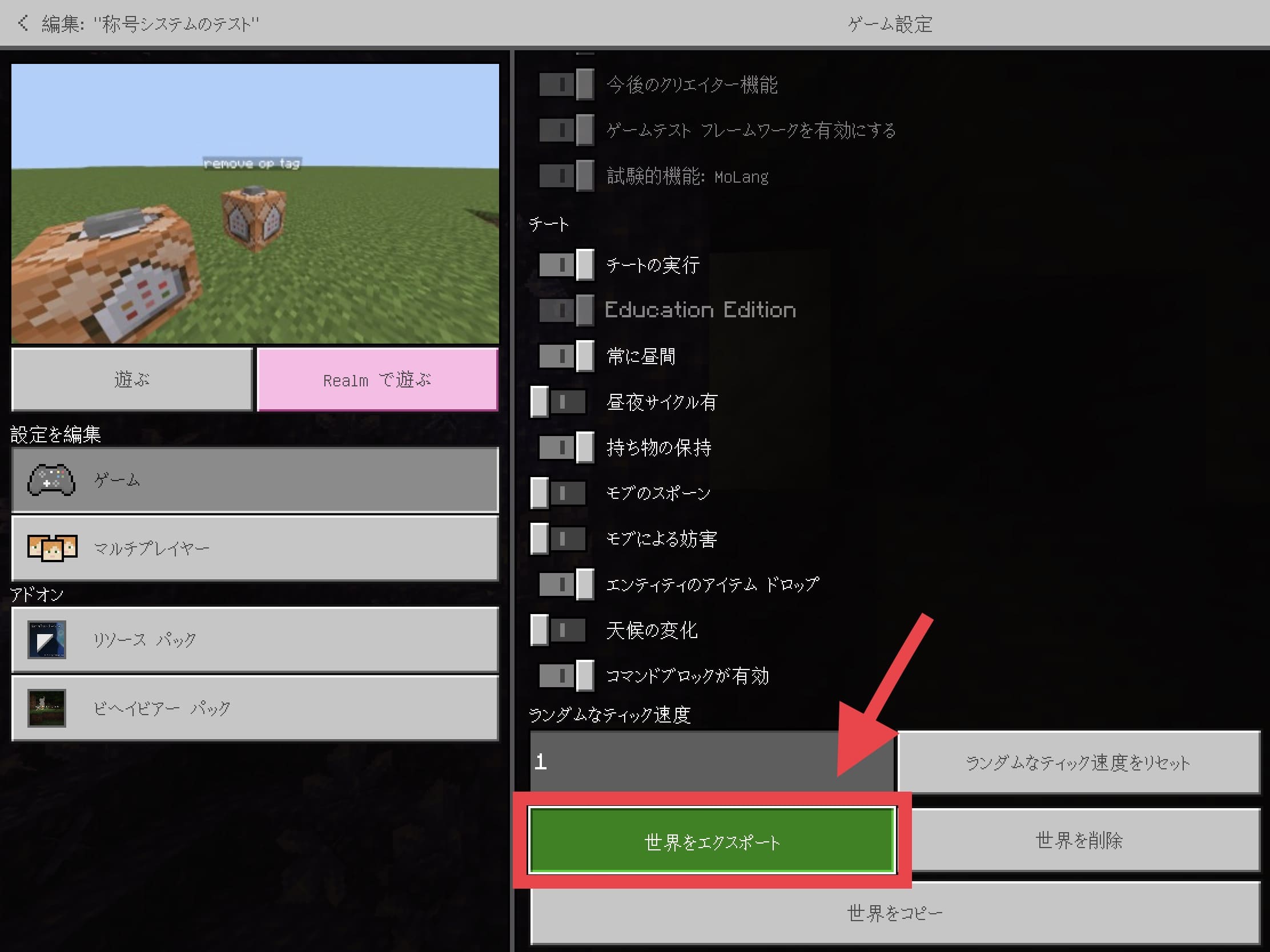The height and width of the screenshot is (952, 1270).
Task: Open the リソース パック section
Action: [x=255, y=639]
